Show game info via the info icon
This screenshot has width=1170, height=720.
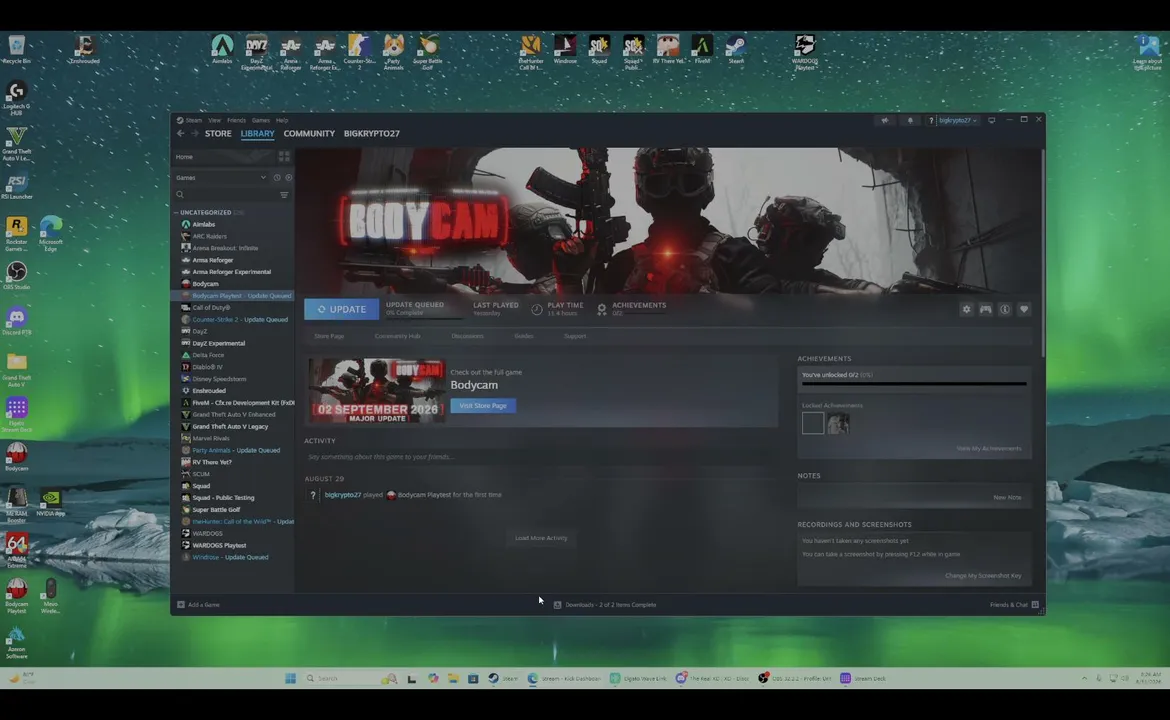[1005, 309]
